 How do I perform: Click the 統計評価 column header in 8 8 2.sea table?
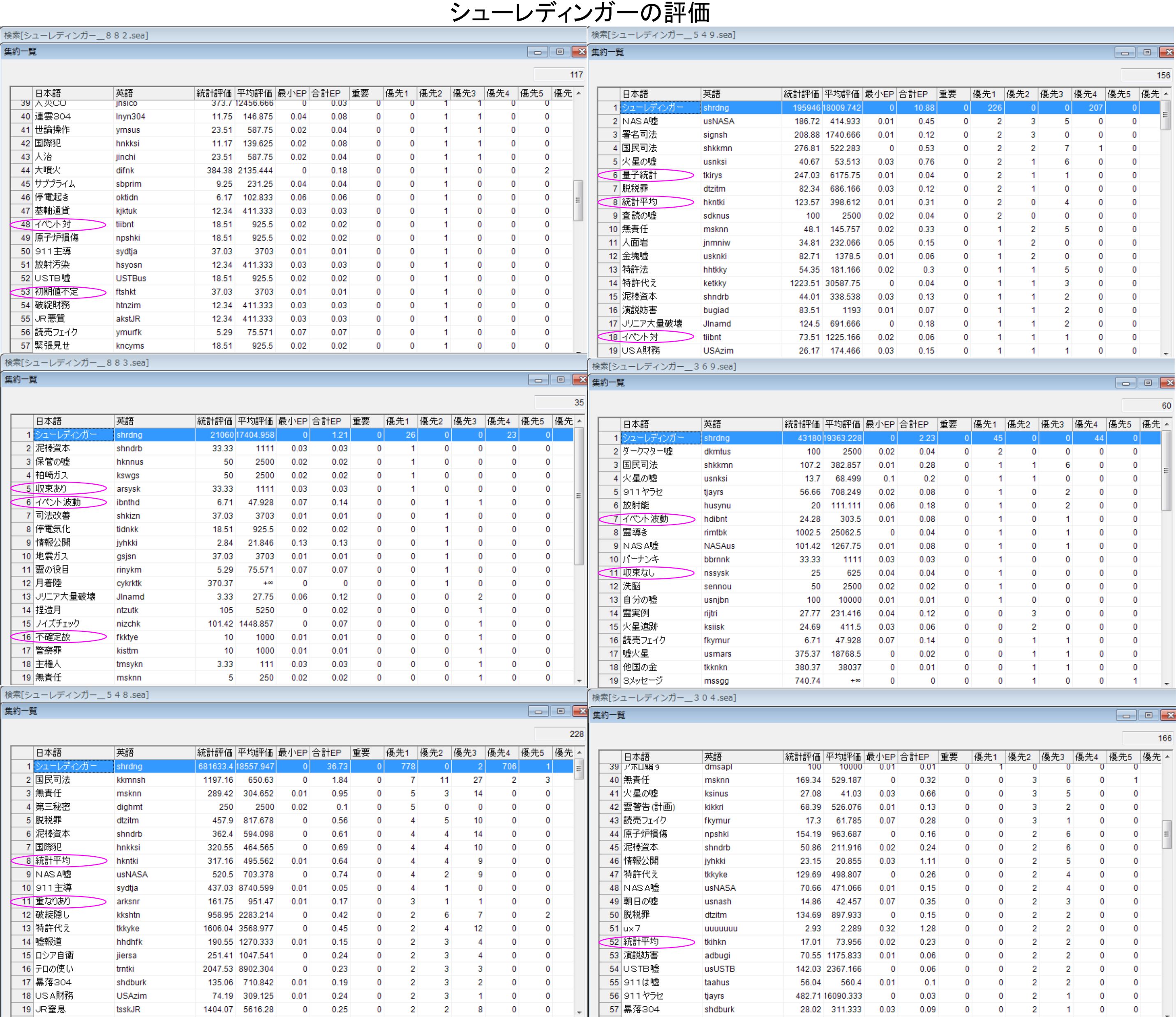point(214,93)
